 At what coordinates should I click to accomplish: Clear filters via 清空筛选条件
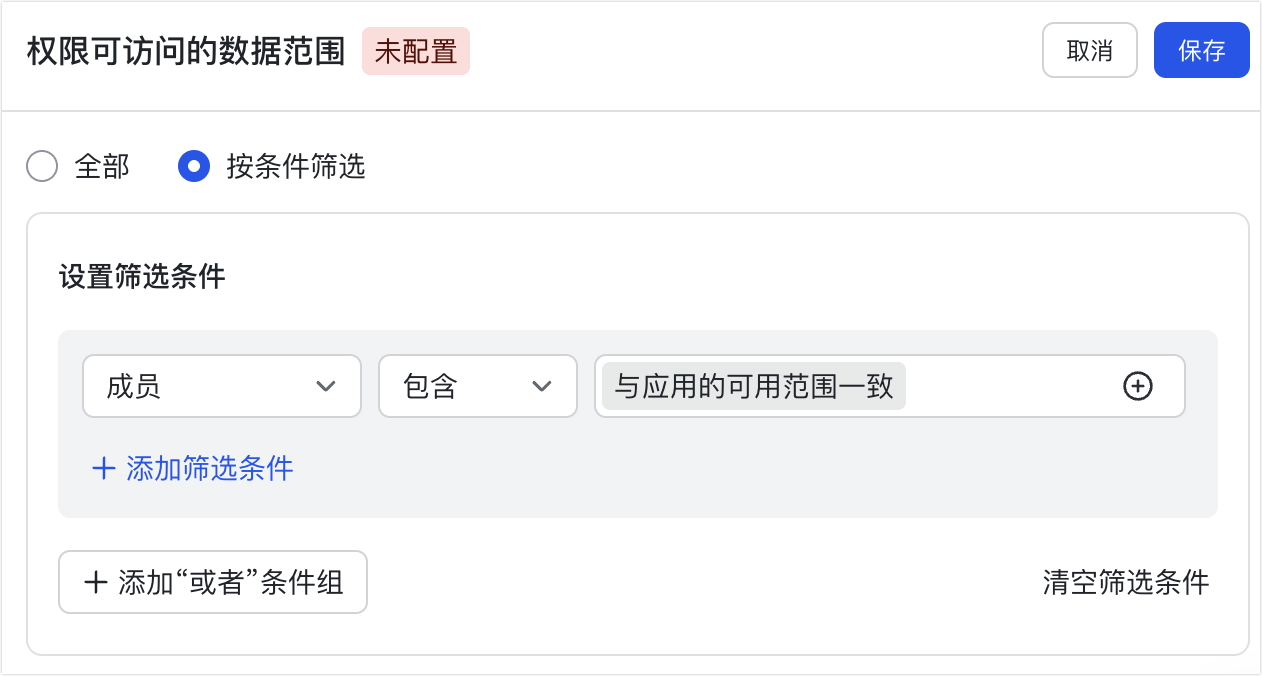coord(1126,582)
